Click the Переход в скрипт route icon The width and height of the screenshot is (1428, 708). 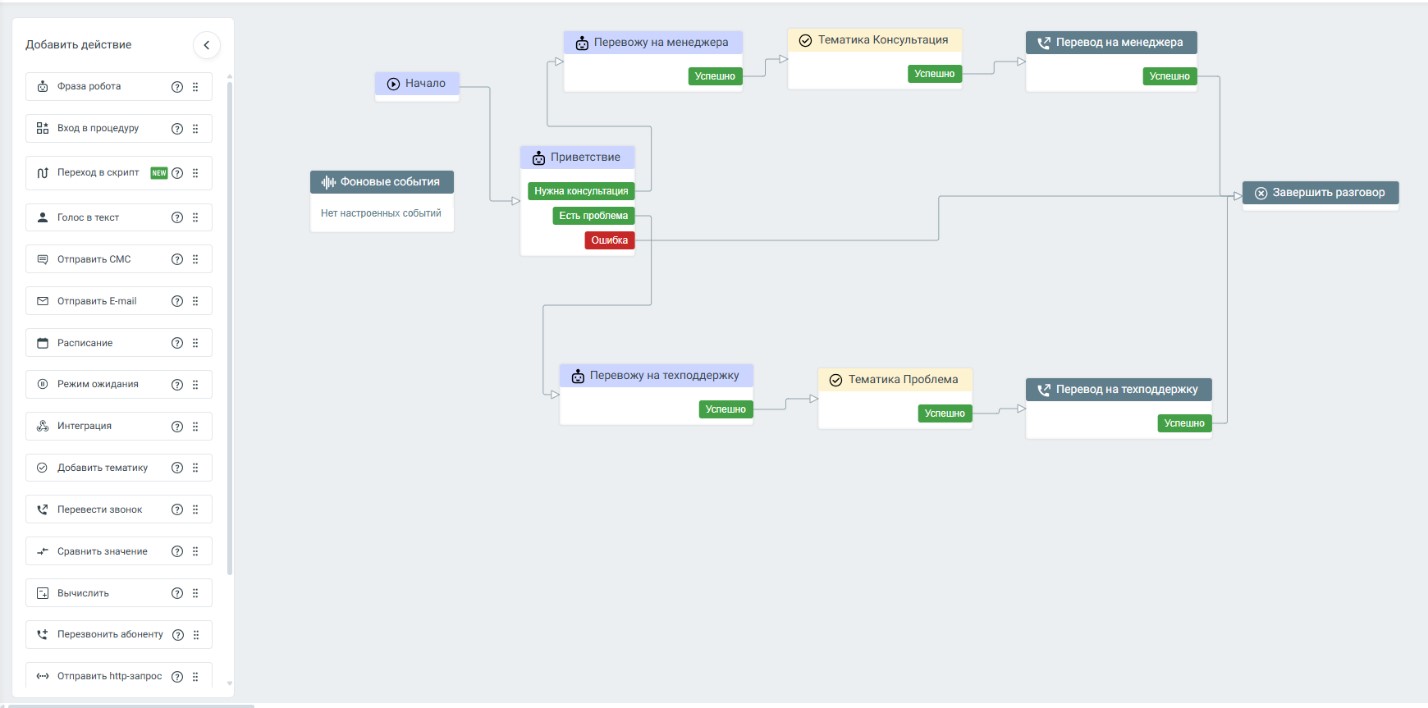(43, 173)
